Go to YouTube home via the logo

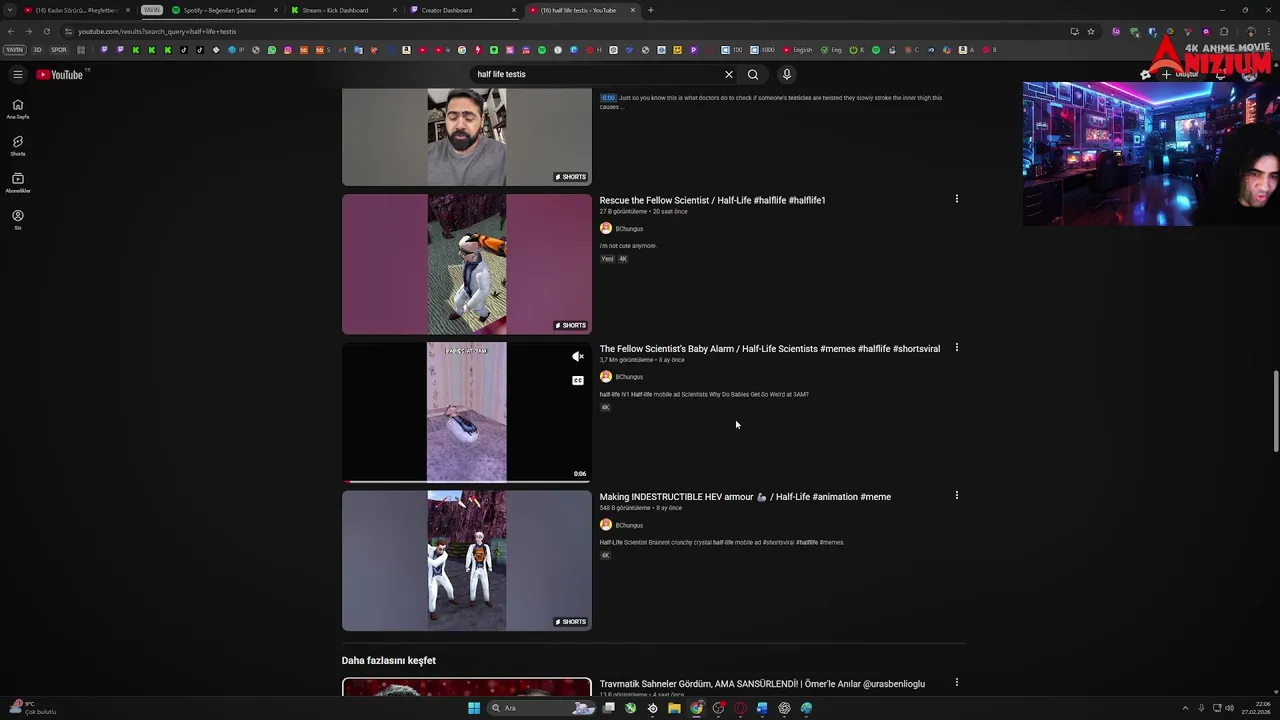coord(60,74)
